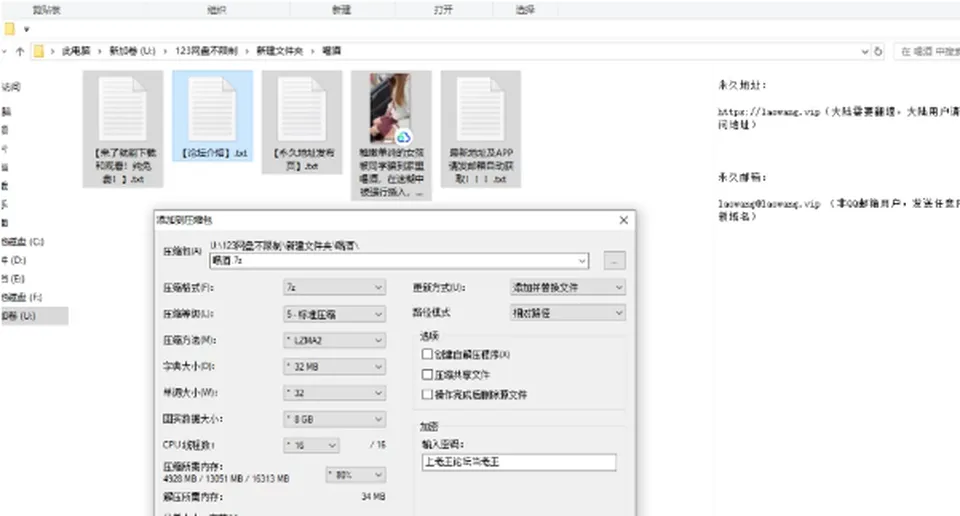Click the 压缩格式(F): label
This screenshot has height=516, width=960.
[188, 287]
